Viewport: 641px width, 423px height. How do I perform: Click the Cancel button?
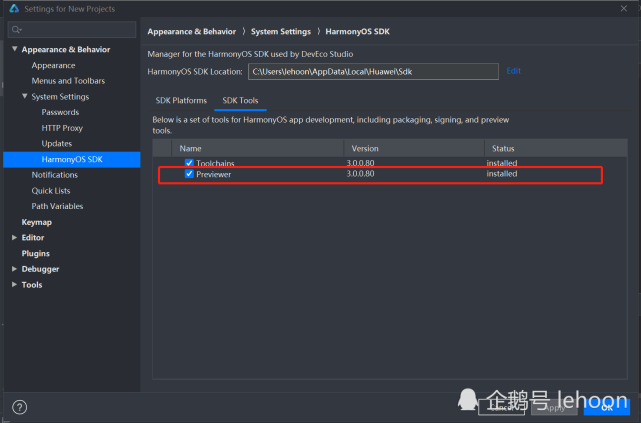(502, 407)
